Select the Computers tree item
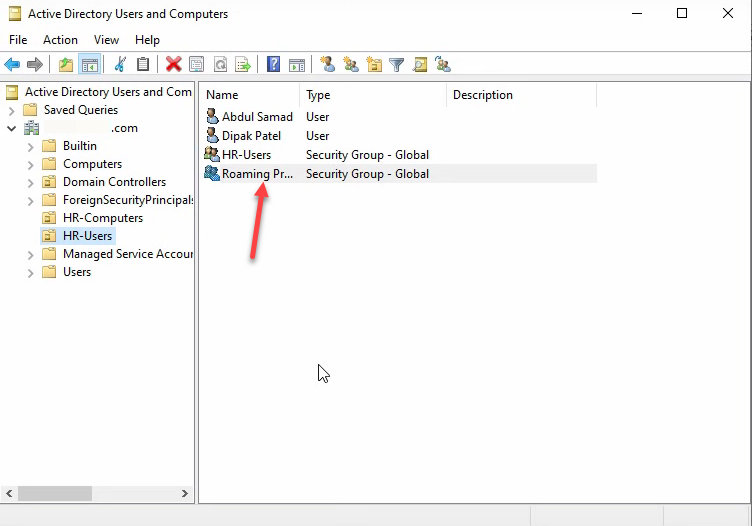The width and height of the screenshot is (752, 526). tap(93, 164)
